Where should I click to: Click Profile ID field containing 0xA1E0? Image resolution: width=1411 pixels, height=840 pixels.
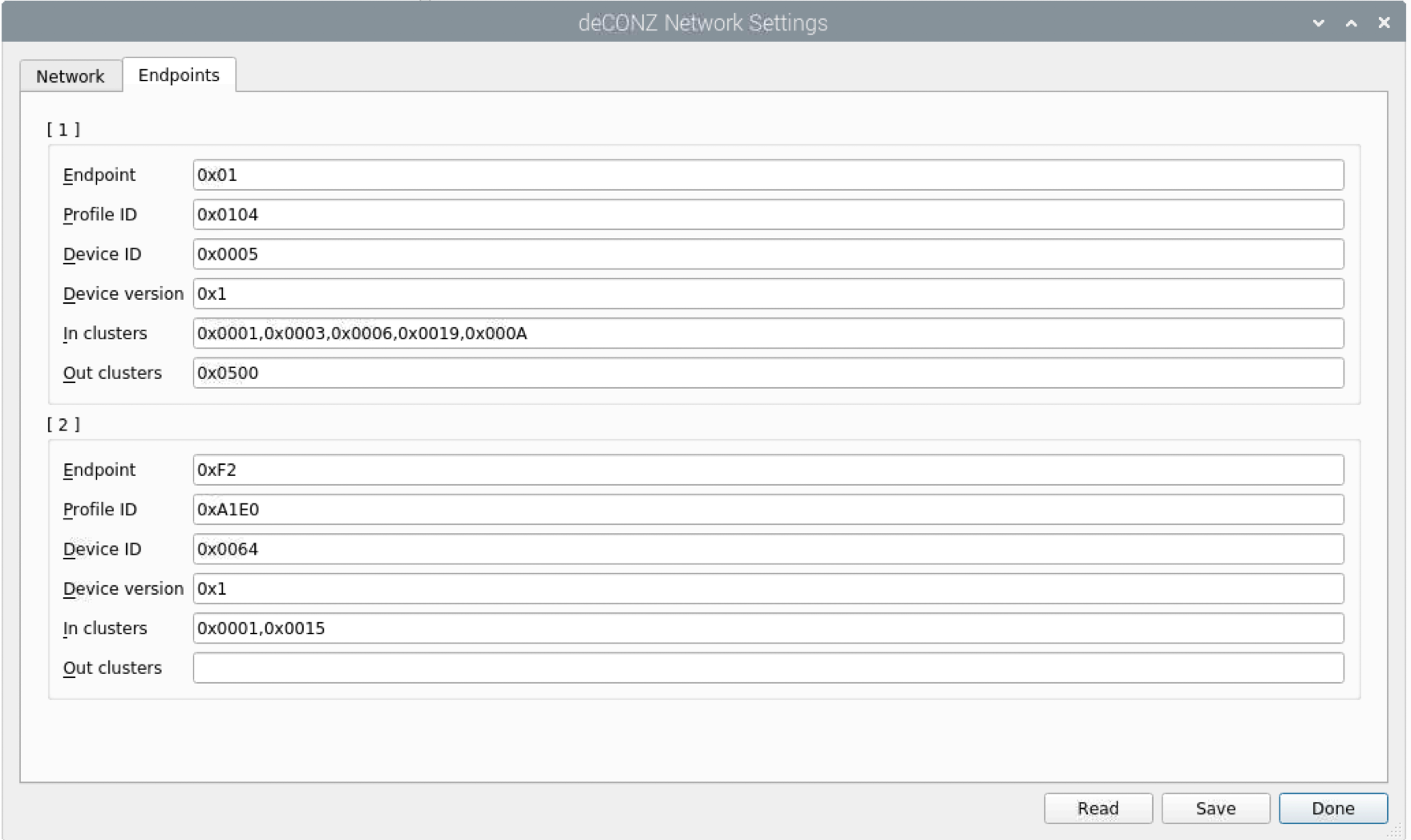point(767,510)
